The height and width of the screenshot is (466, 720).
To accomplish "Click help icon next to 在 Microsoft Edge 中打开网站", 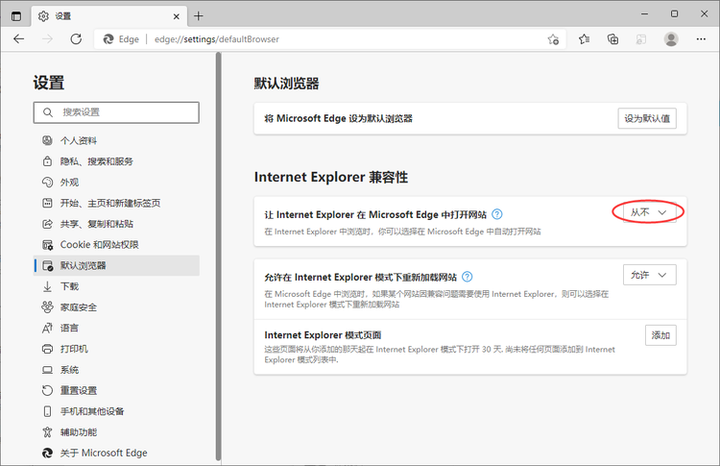I will 497,214.
